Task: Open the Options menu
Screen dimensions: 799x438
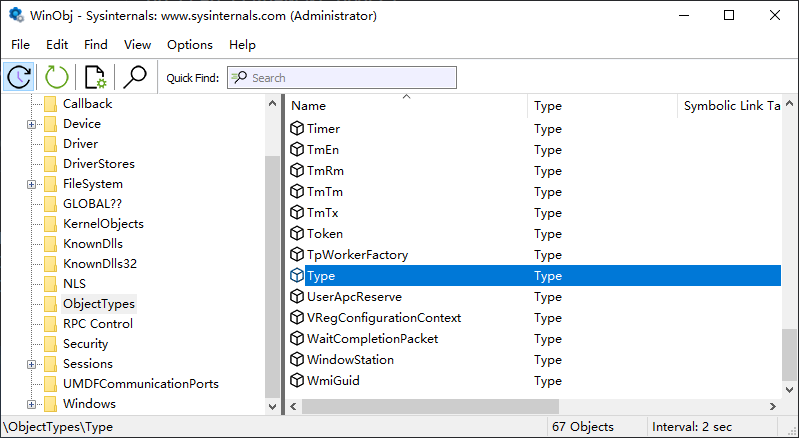Action: coord(190,45)
